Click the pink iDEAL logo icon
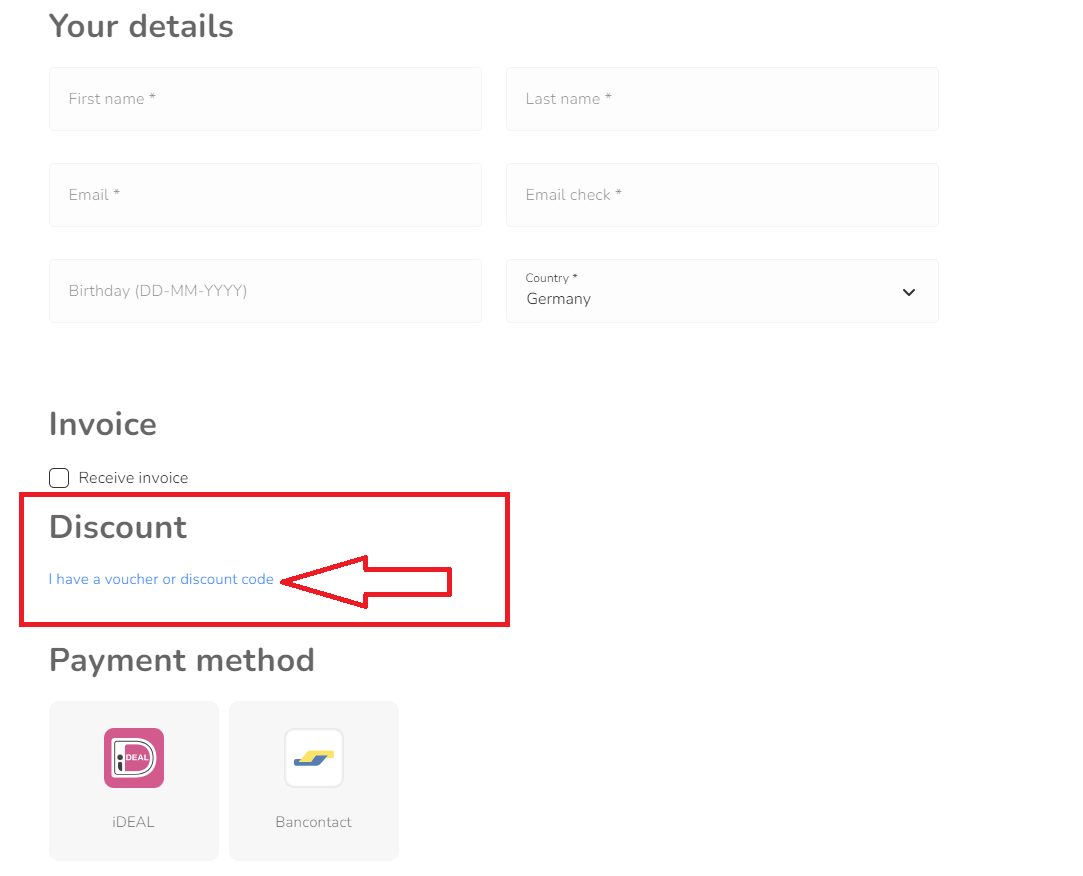Viewport: 1083px width, 876px height. coord(134,758)
